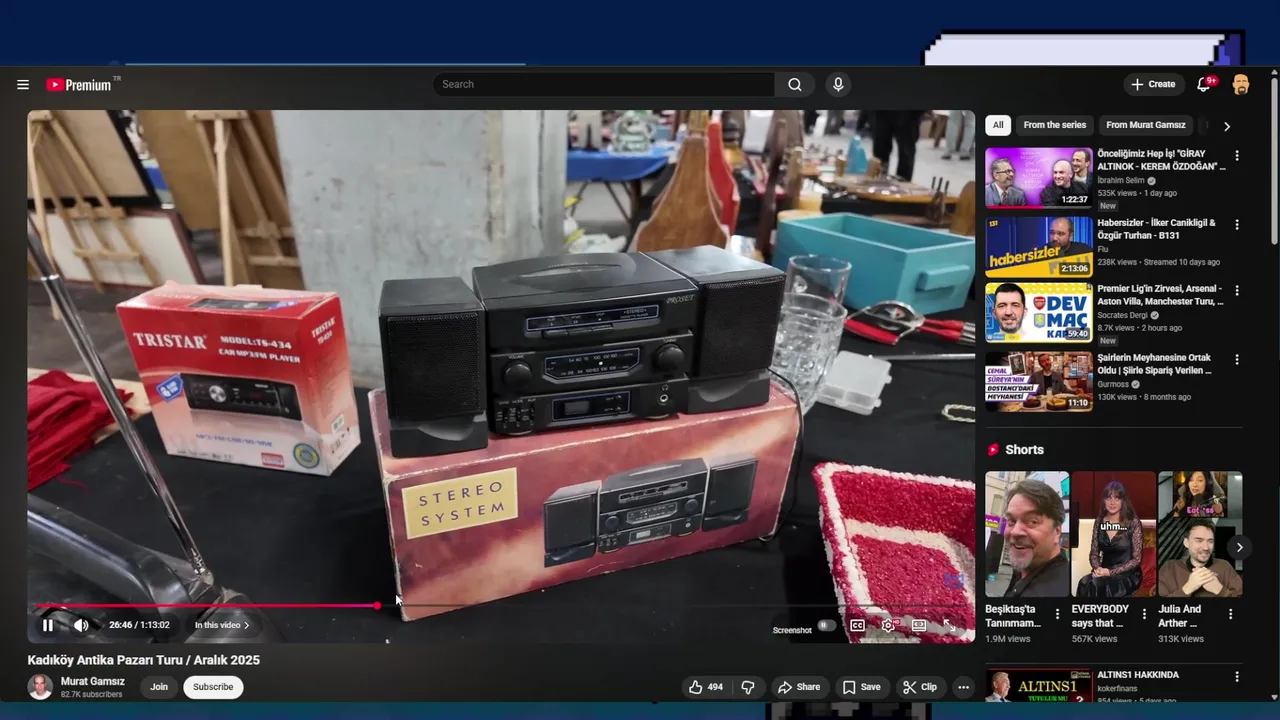Click the search magnifier button
Viewport: 1280px width, 720px height.
click(795, 85)
